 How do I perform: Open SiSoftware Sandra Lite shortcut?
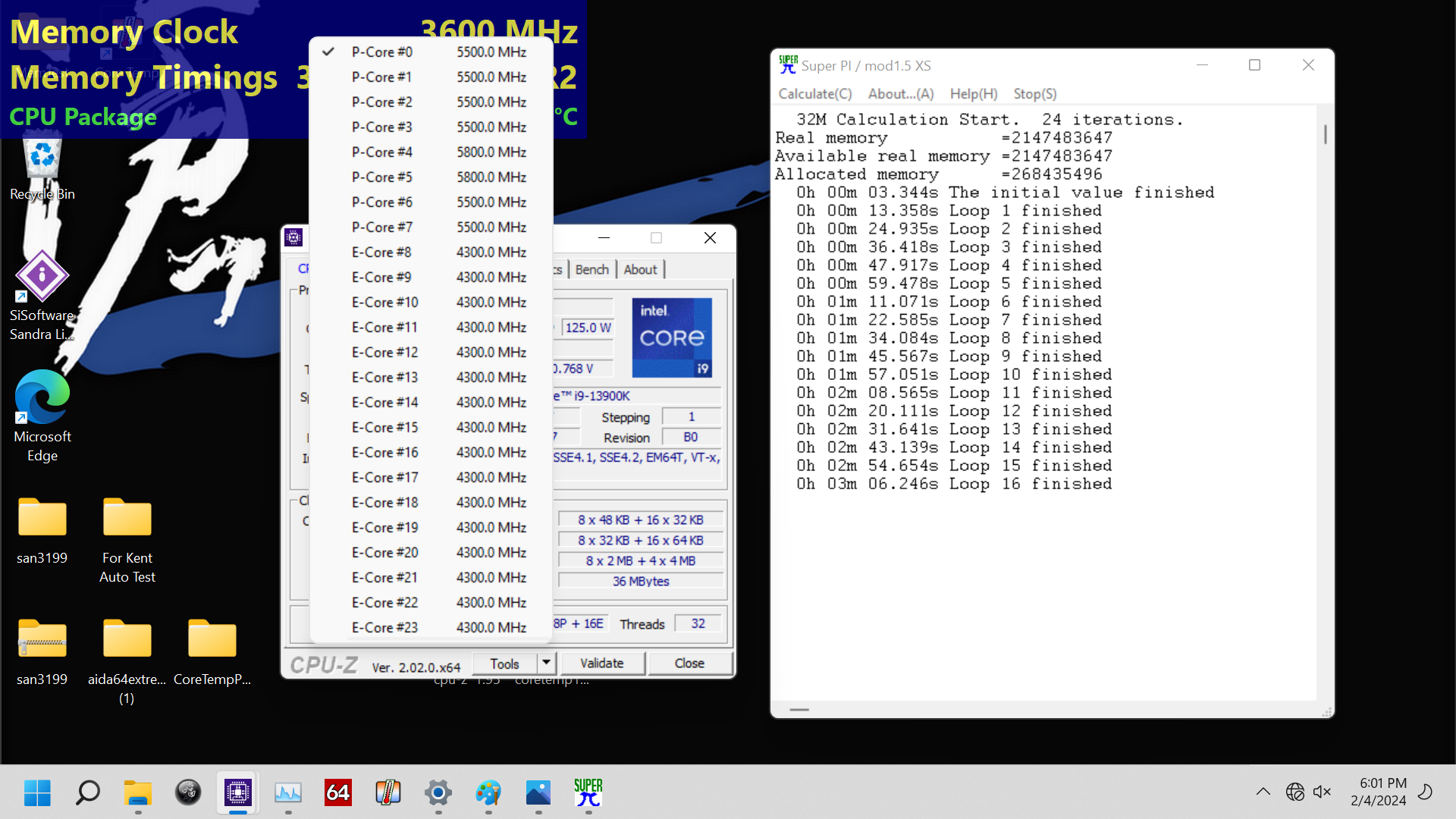pos(42,296)
